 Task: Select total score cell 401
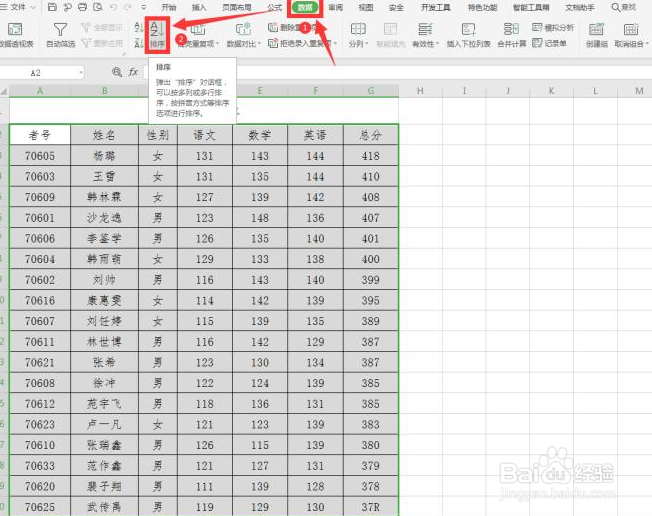coord(370,239)
